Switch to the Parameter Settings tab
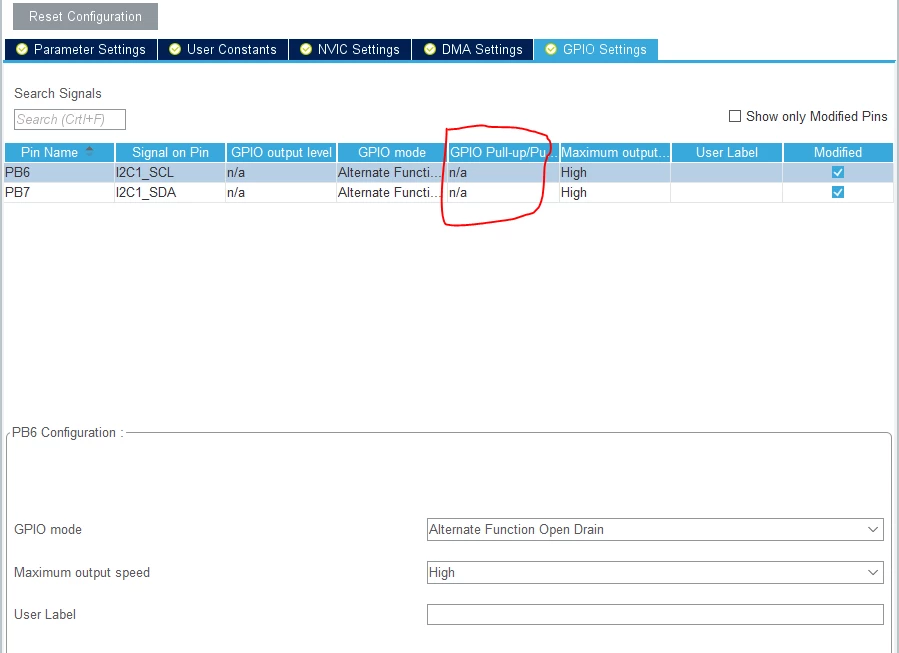The image size is (899, 653). (81, 49)
